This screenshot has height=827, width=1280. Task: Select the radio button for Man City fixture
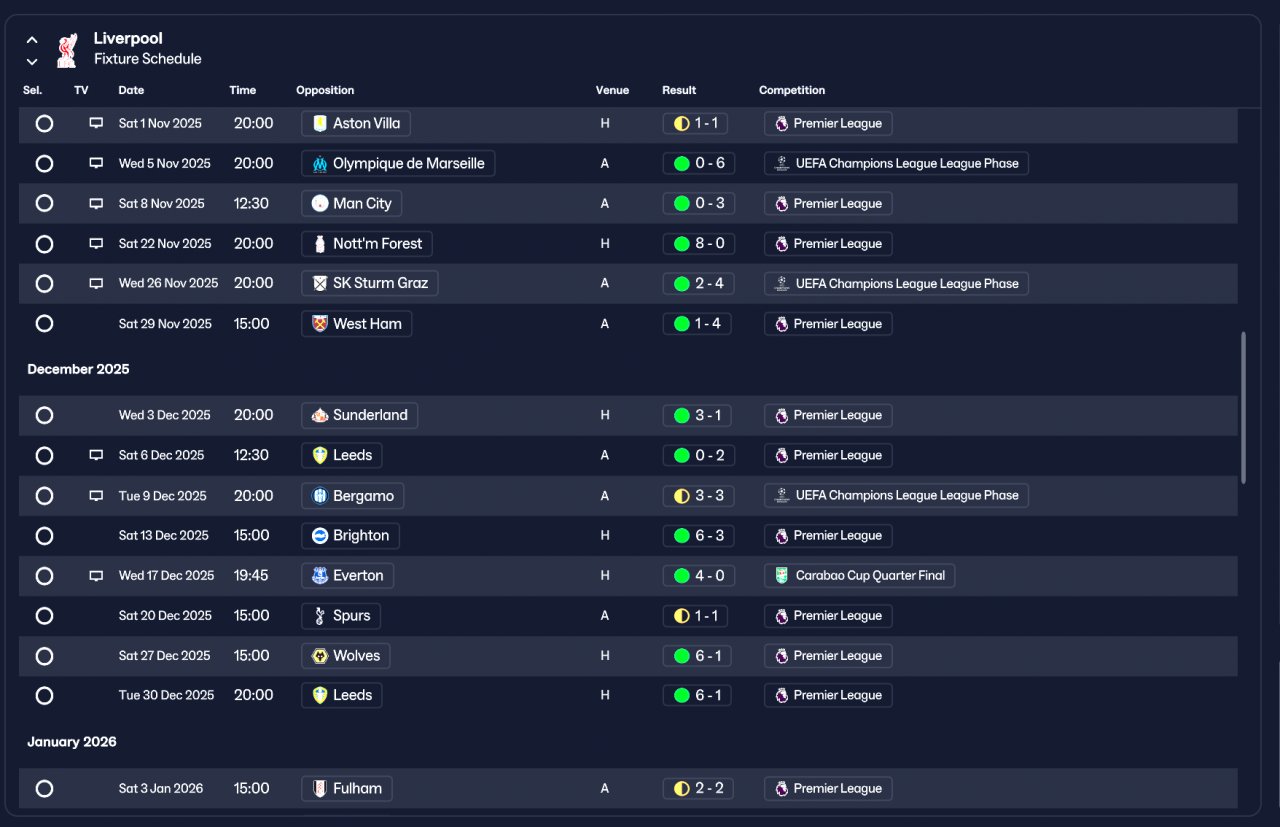click(x=44, y=203)
